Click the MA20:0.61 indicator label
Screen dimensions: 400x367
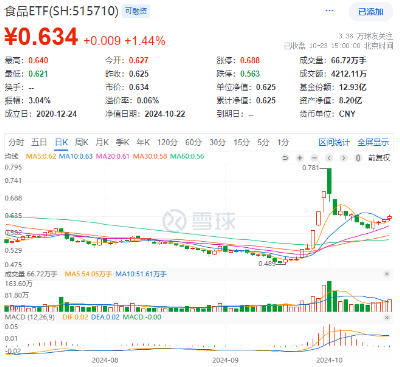113,156
